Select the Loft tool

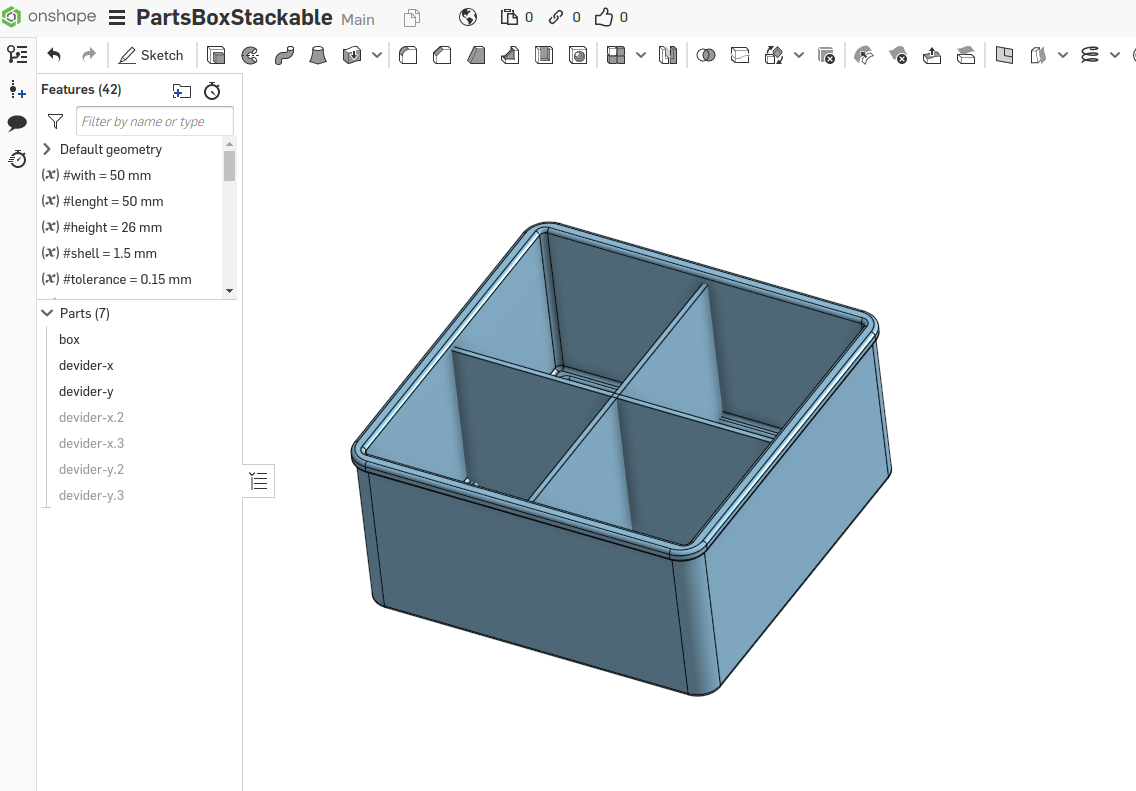click(x=318, y=55)
